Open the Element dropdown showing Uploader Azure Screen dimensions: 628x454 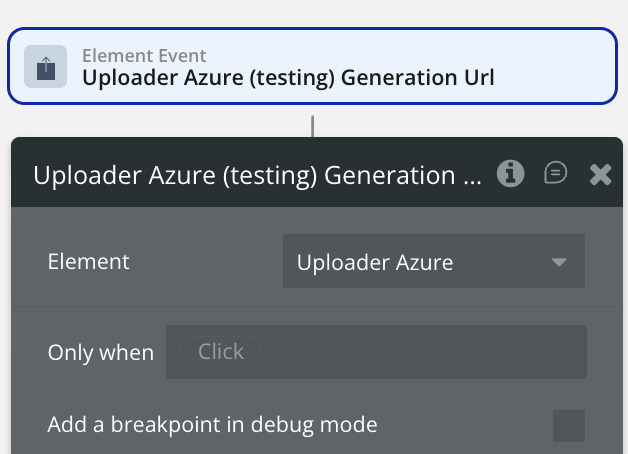point(420,262)
